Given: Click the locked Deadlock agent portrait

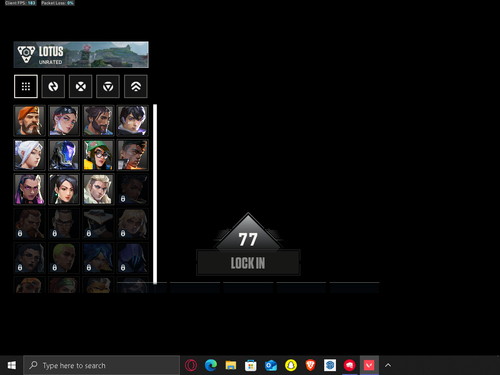Looking at the screenshot, I should pyautogui.click(x=132, y=224).
